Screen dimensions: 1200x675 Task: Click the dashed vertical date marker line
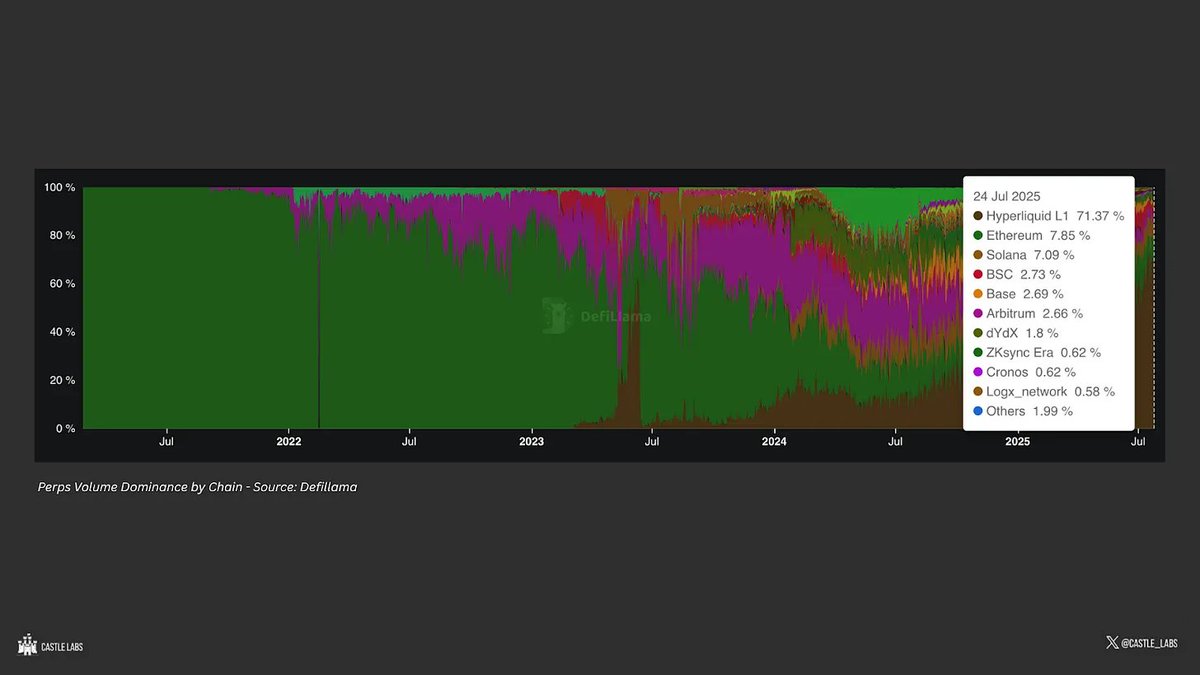click(x=1152, y=300)
